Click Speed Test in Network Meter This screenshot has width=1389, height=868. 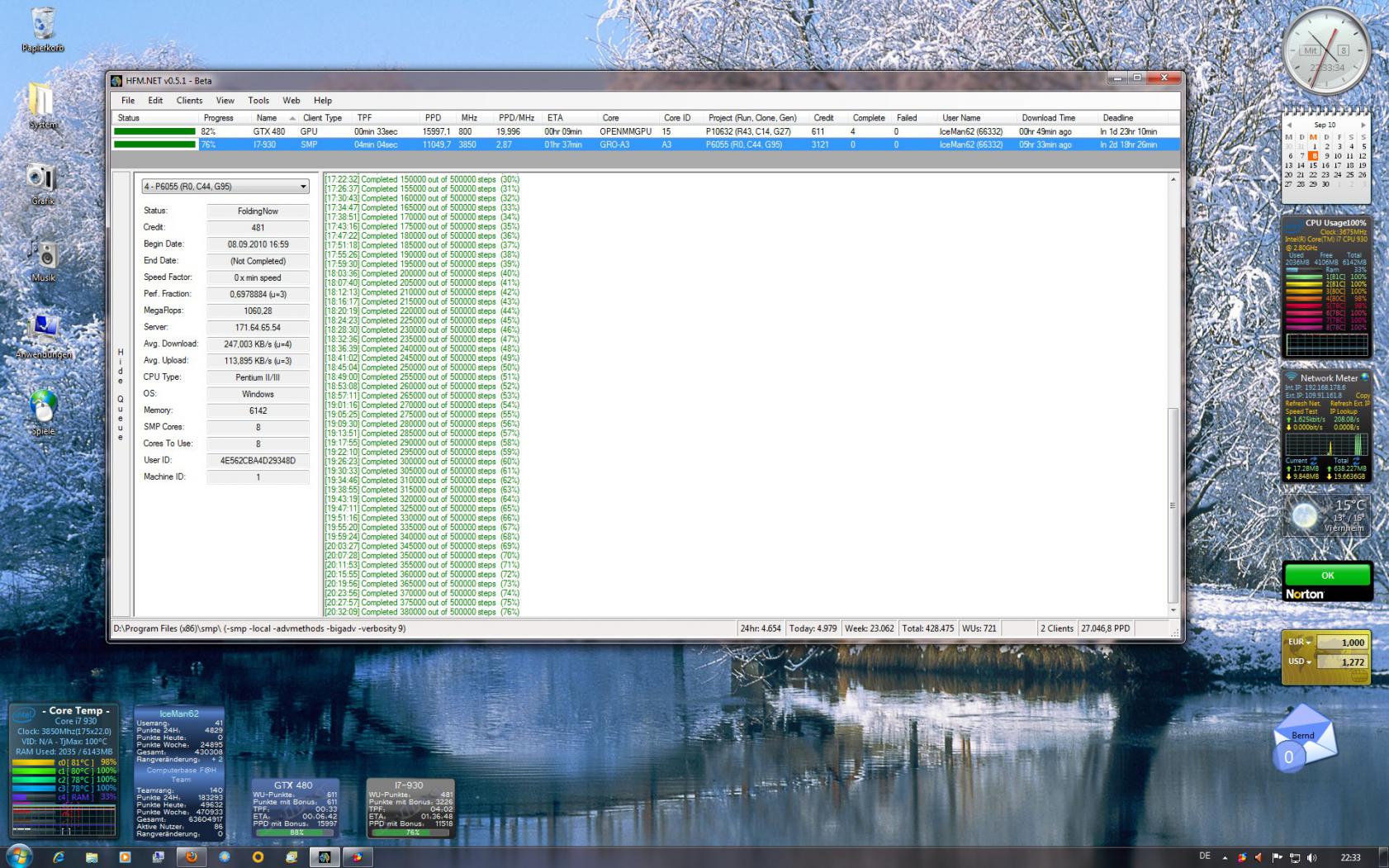coord(1301,411)
